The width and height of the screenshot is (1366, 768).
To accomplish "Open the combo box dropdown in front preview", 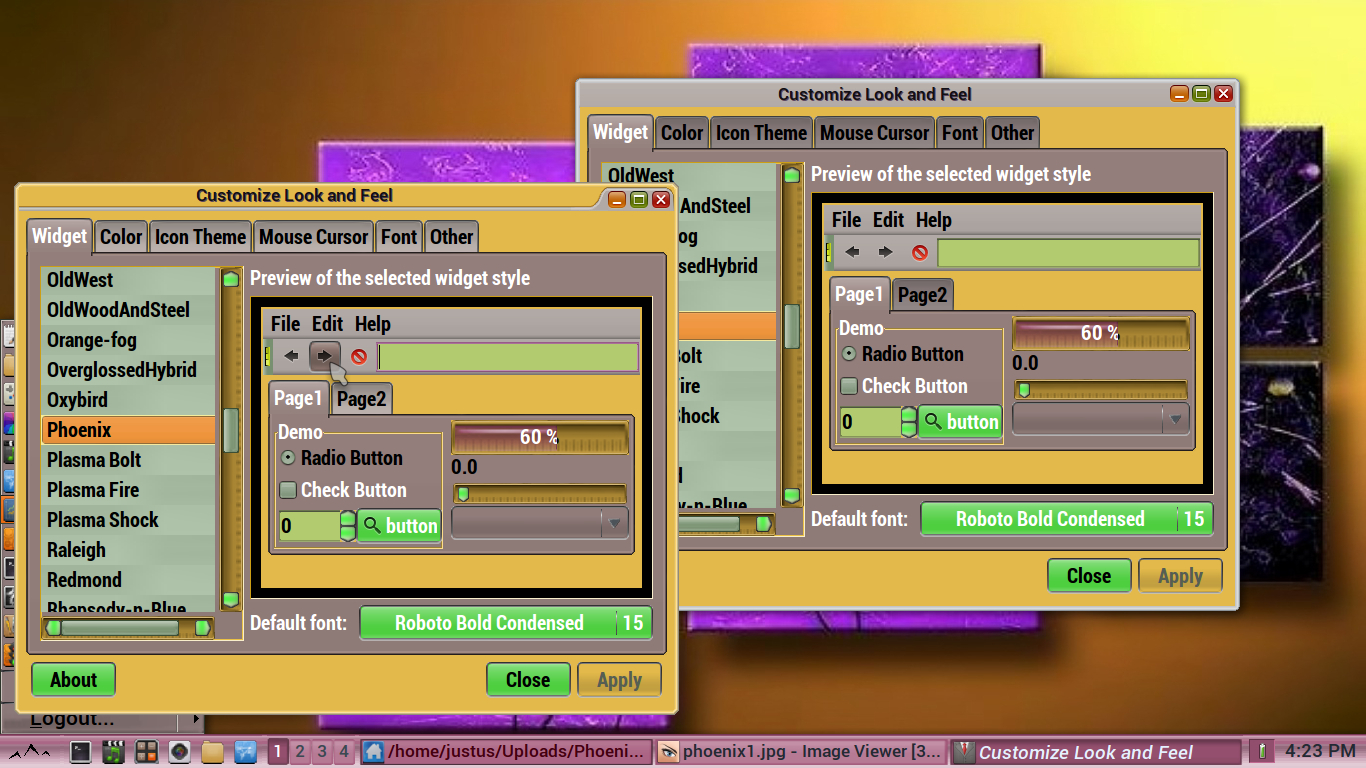I will click(x=540, y=523).
